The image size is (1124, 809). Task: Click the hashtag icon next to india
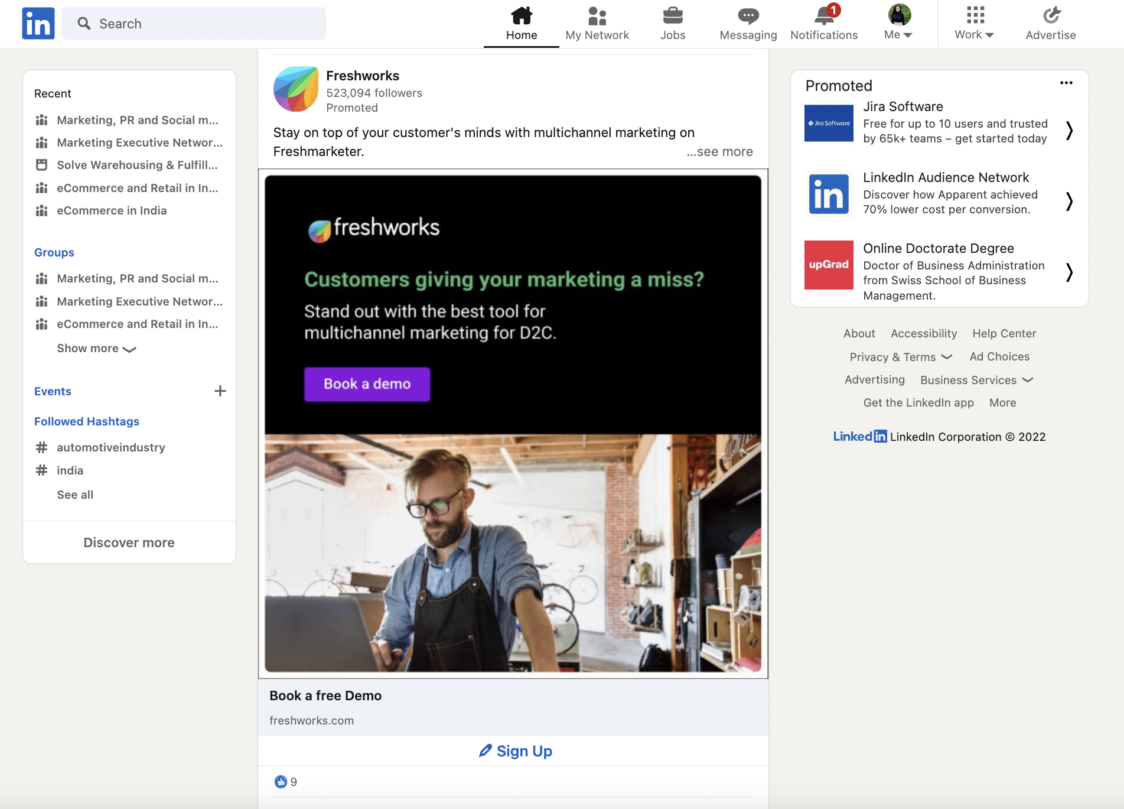pyautogui.click(x=42, y=470)
